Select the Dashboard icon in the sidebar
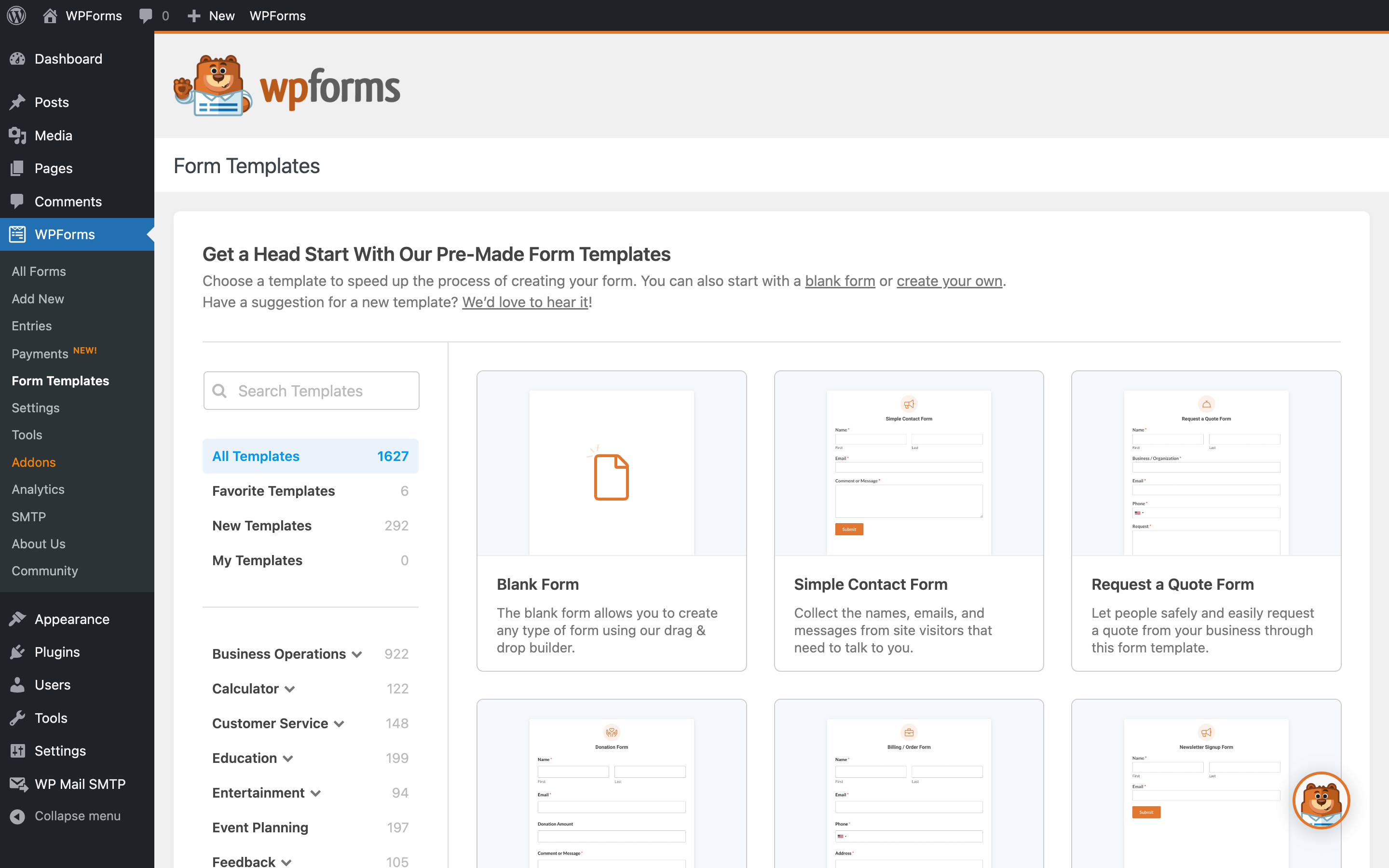Viewport: 1389px width, 868px height. 18,58
